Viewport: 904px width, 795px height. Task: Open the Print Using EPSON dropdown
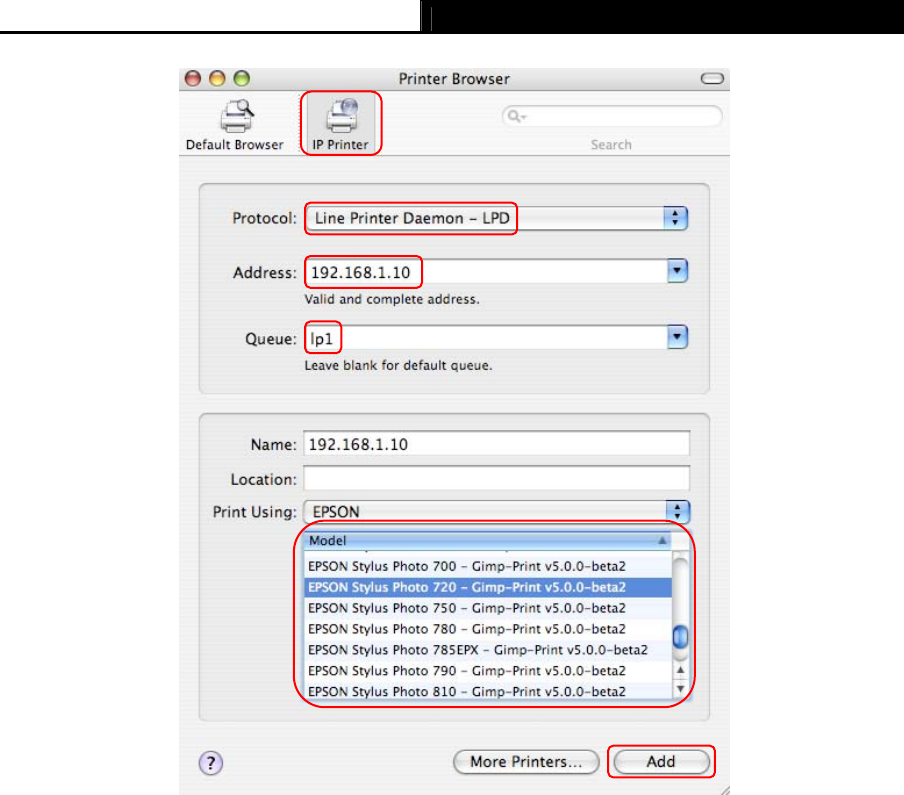click(496, 511)
